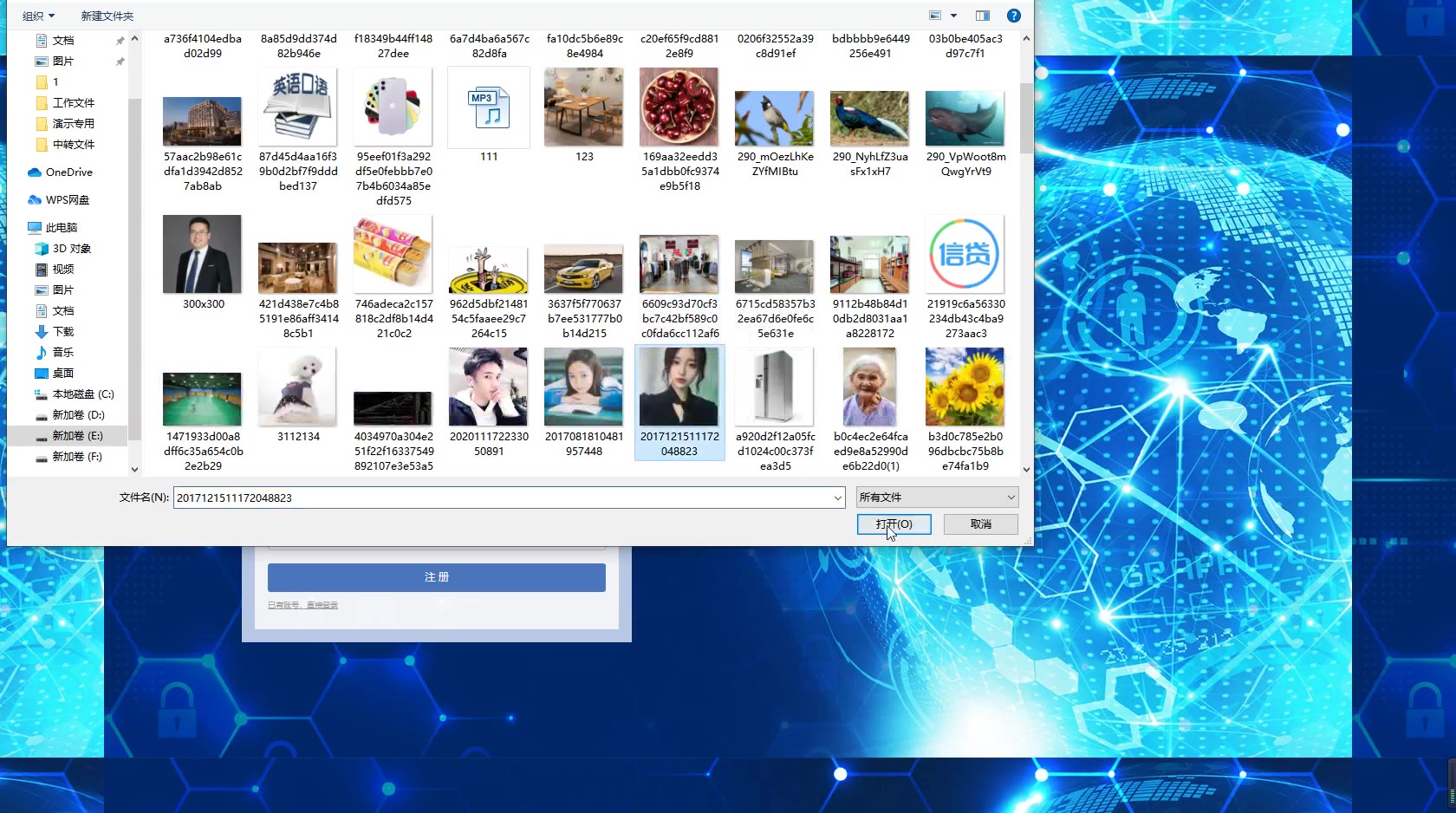The height and width of the screenshot is (813, 1456).
Task: Select the sunflower image b3d0c785e2b0
Action: [x=965, y=387]
